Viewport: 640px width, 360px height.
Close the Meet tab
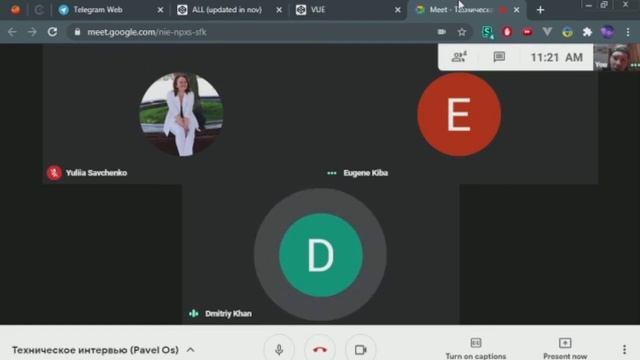[516, 10]
